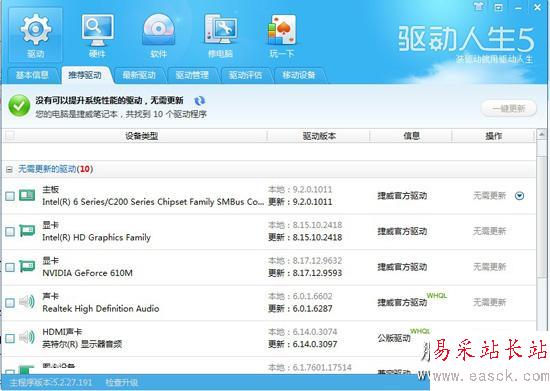Screen dimensions: 550x391
Task: Click the HDMI声卡 speaker icon
Action: 27,337
